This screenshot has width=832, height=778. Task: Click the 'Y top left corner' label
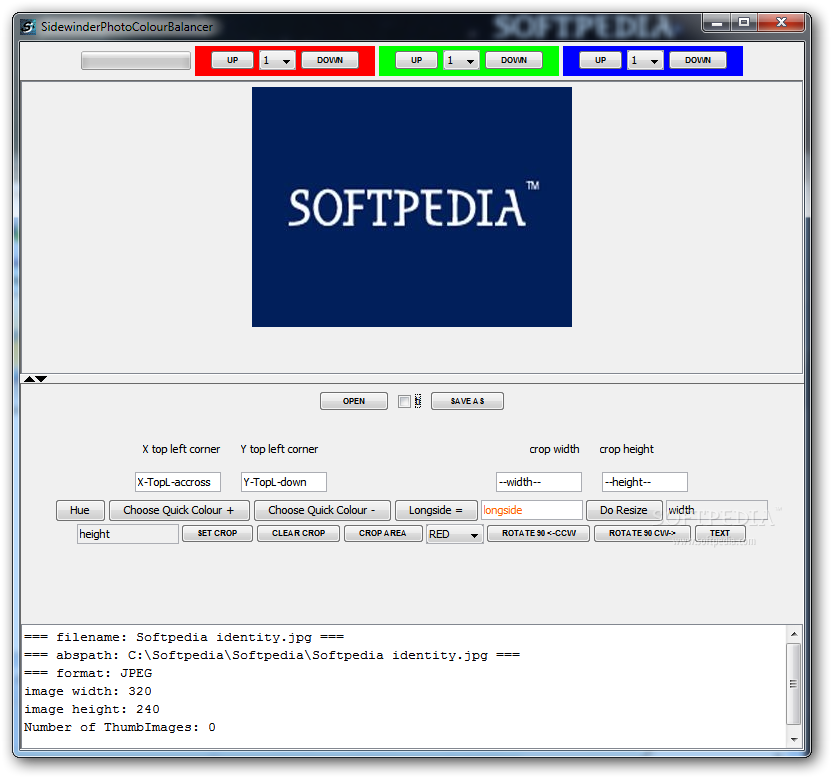coord(279,449)
